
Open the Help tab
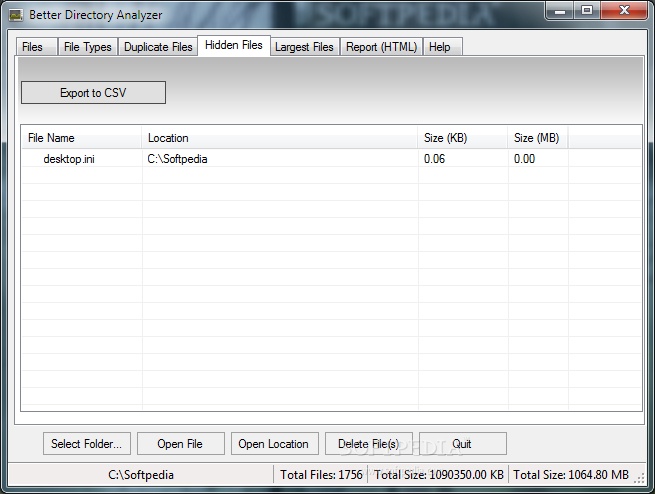[443, 46]
